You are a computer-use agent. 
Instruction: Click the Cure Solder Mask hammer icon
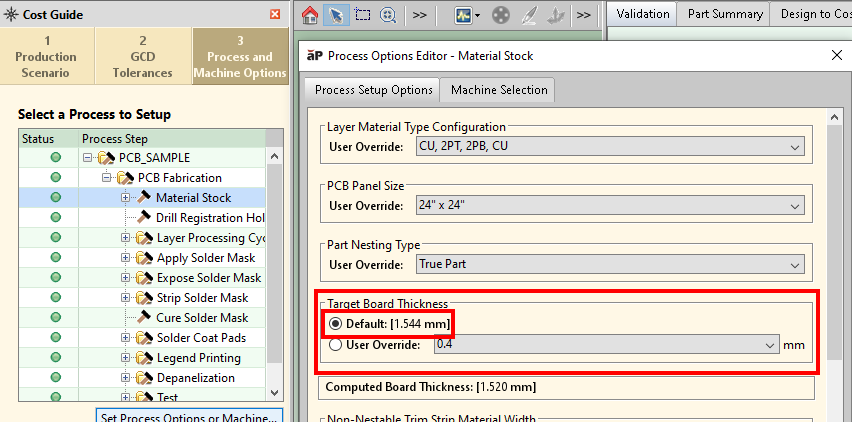click(144, 317)
